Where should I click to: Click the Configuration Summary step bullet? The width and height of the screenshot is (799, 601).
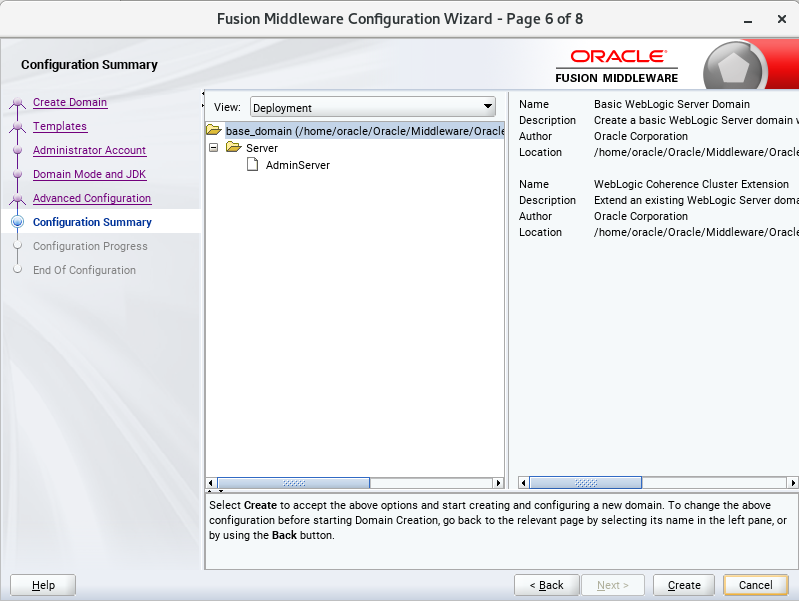pos(17,222)
